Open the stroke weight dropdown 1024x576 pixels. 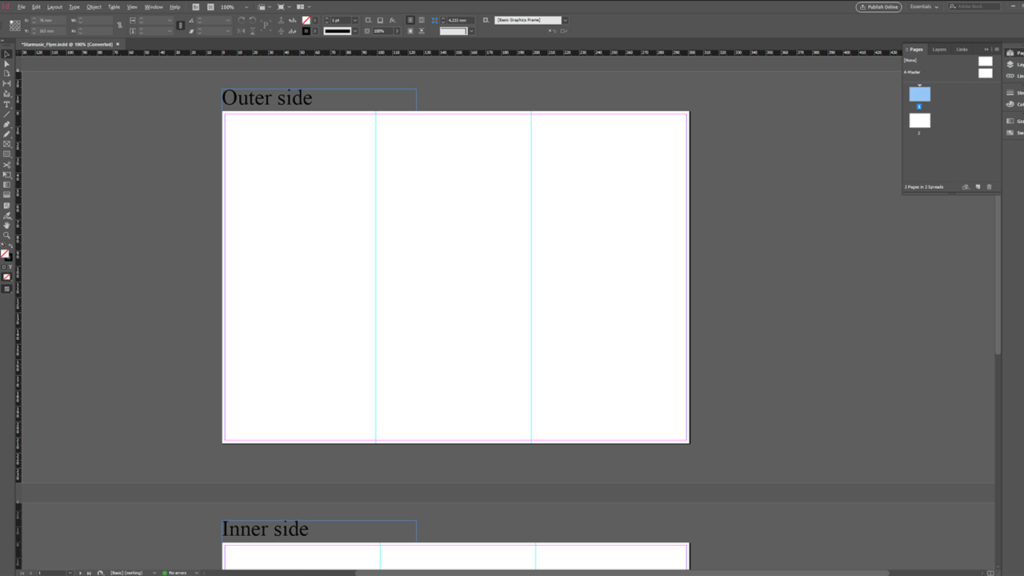355,18
